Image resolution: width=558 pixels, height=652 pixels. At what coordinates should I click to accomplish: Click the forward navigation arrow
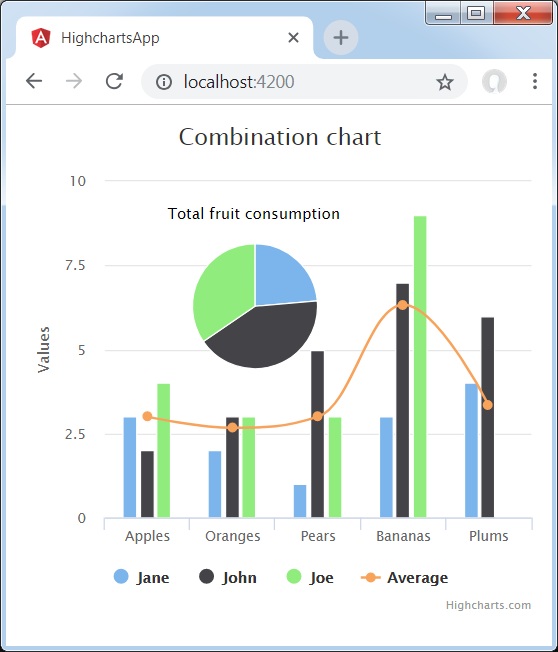coord(74,81)
